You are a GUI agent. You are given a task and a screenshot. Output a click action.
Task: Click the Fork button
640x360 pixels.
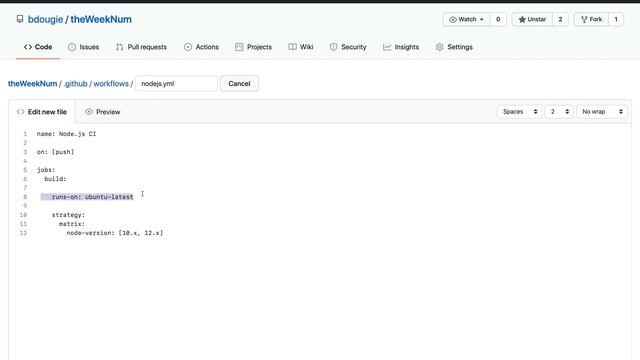click(x=591, y=19)
